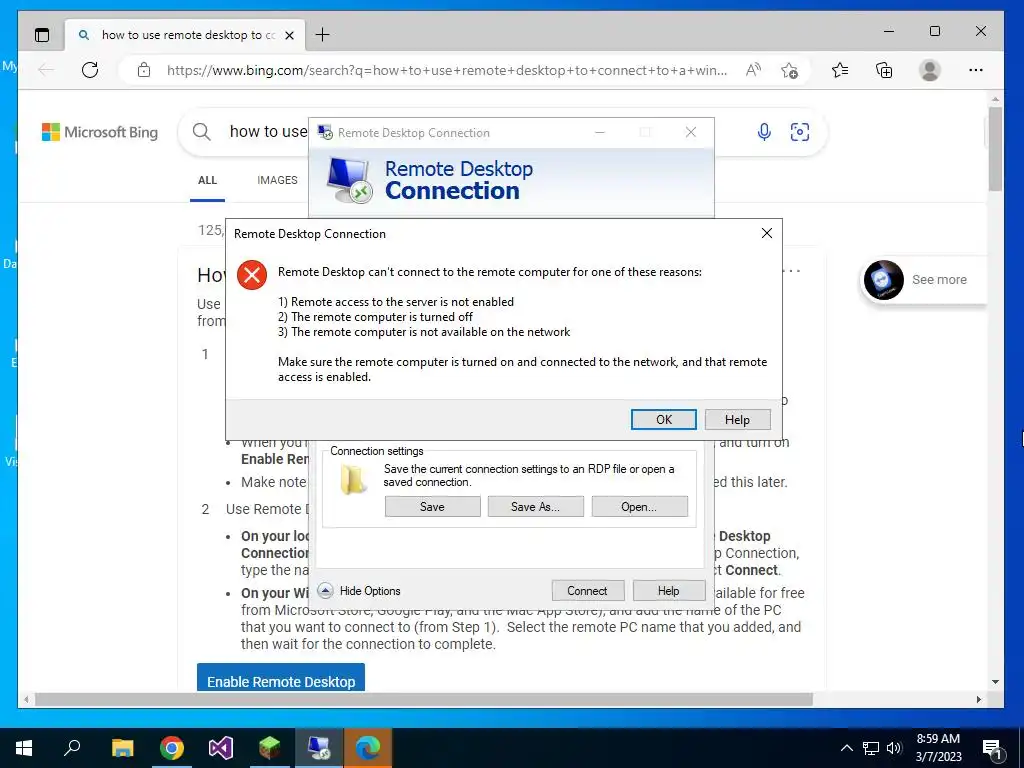Open the more options dots on the result card
The height and width of the screenshot is (768, 1024).
pyautogui.click(x=791, y=271)
